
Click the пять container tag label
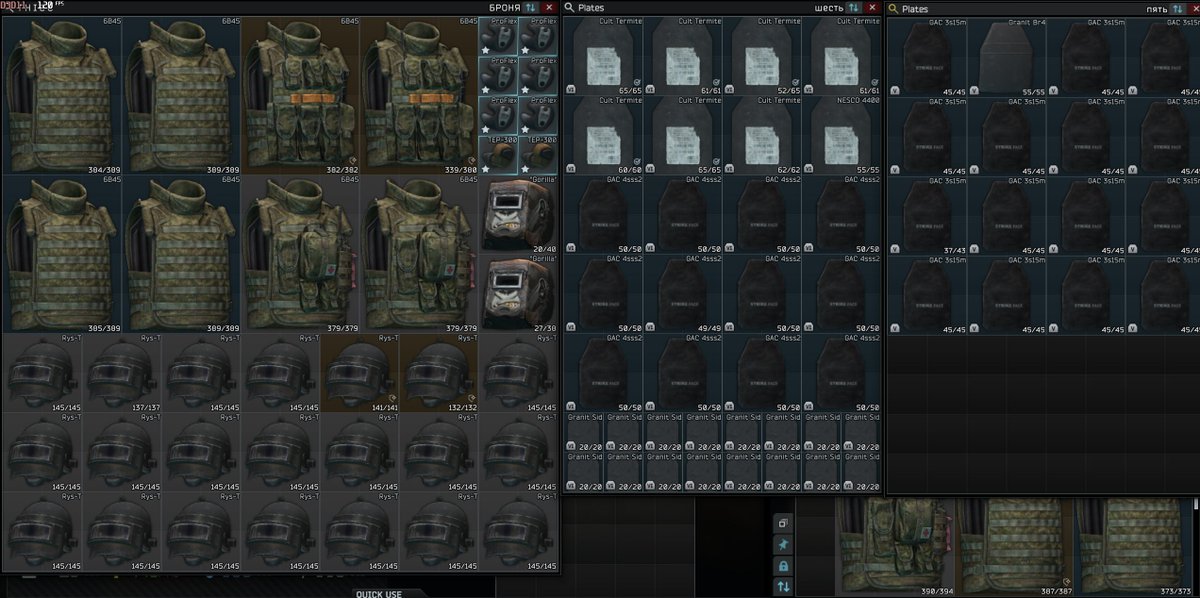tap(1157, 9)
